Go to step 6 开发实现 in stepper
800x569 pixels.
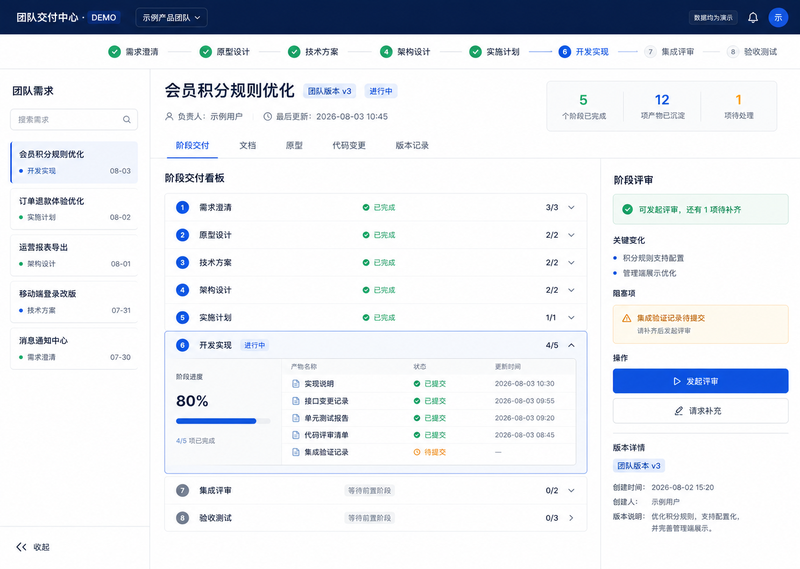tap(584, 52)
